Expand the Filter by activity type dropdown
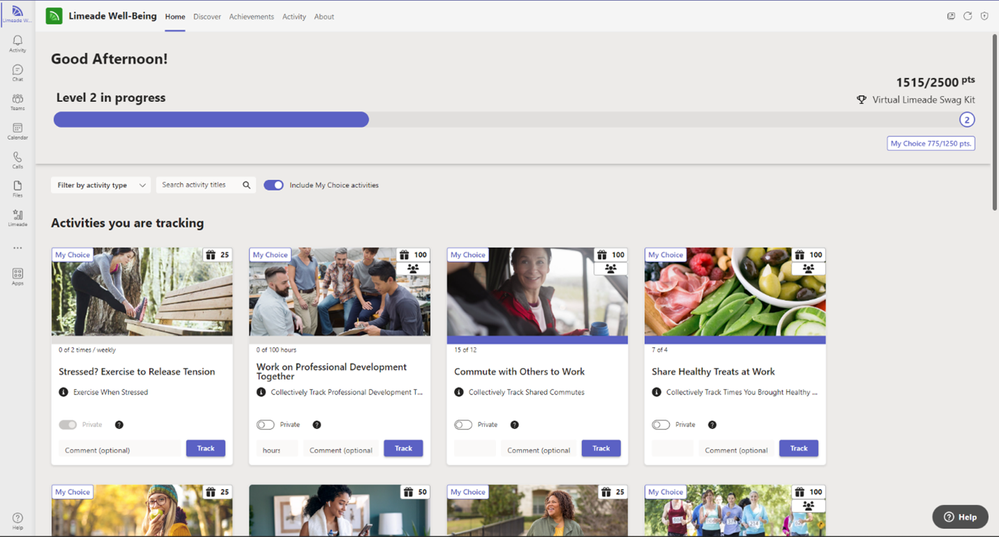999x537 pixels. pyautogui.click(x=101, y=185)
